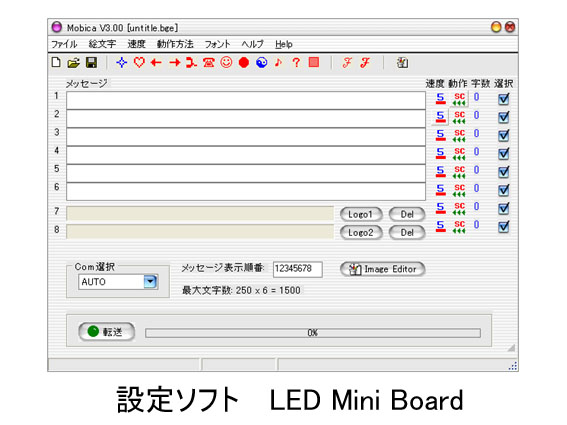Open the 動作方法 menu
Viewport: 567px width, 425px height.
175,44
